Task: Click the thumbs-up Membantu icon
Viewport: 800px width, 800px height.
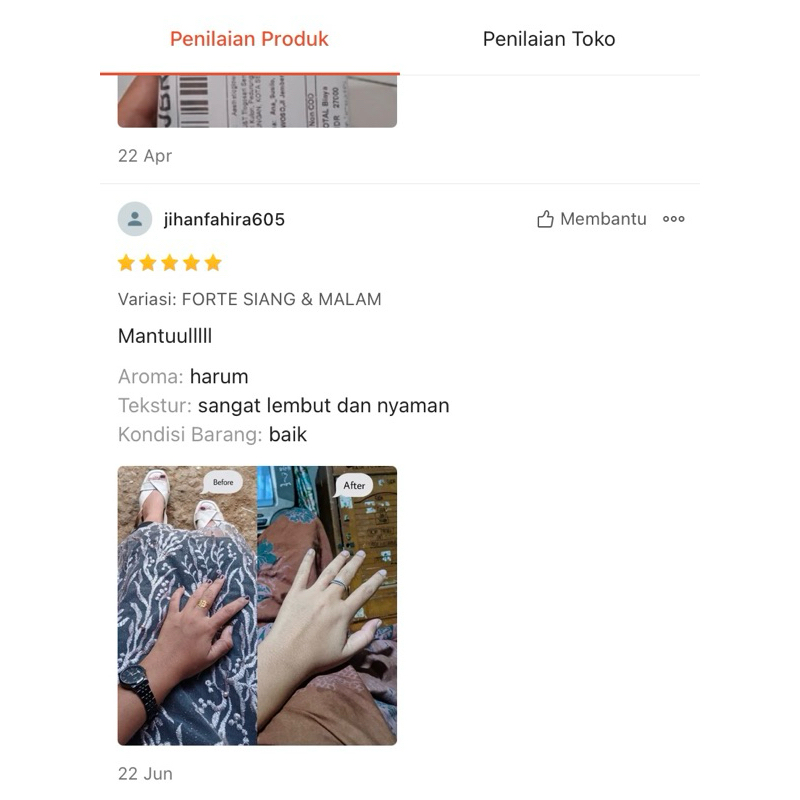Action: [545, 219]
